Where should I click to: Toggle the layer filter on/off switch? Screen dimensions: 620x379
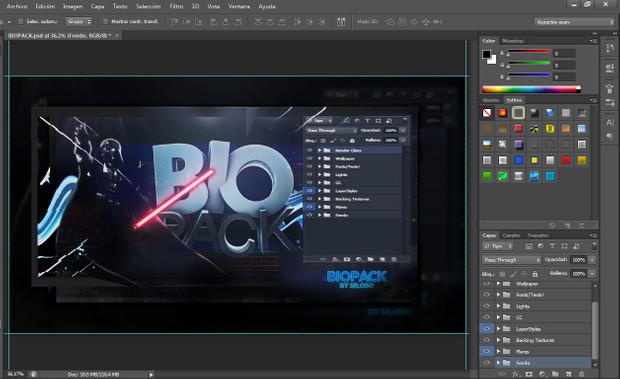594,246
